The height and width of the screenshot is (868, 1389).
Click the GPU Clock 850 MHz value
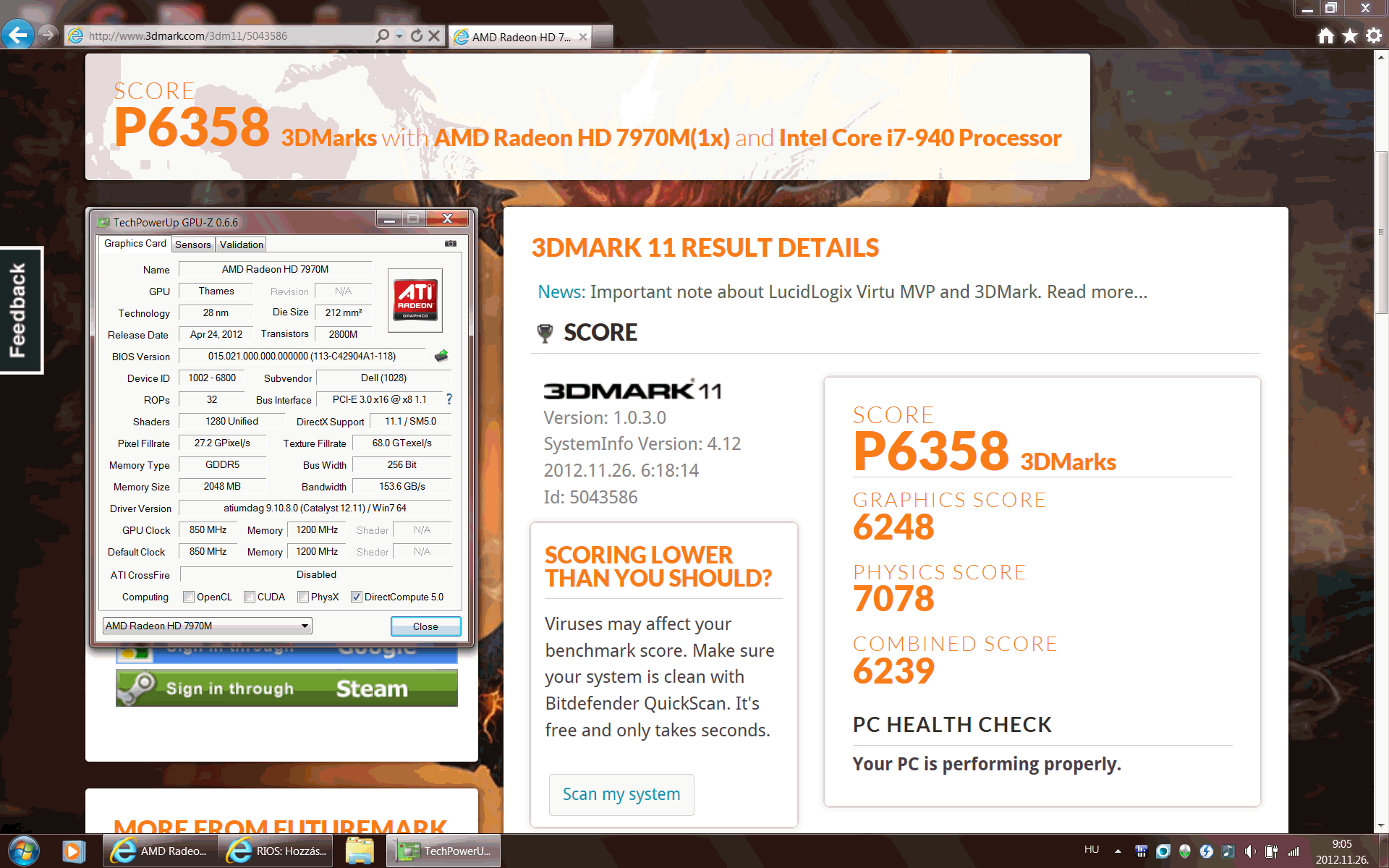[208, 529]
